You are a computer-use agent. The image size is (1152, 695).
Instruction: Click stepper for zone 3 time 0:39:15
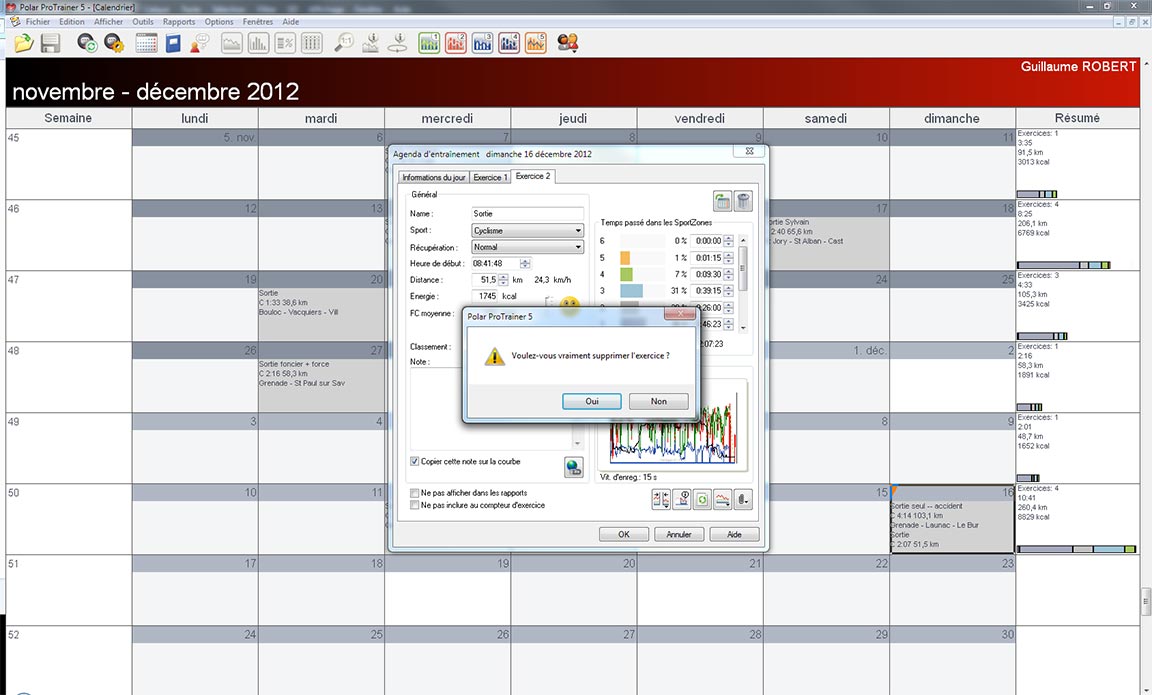(728, 291)
